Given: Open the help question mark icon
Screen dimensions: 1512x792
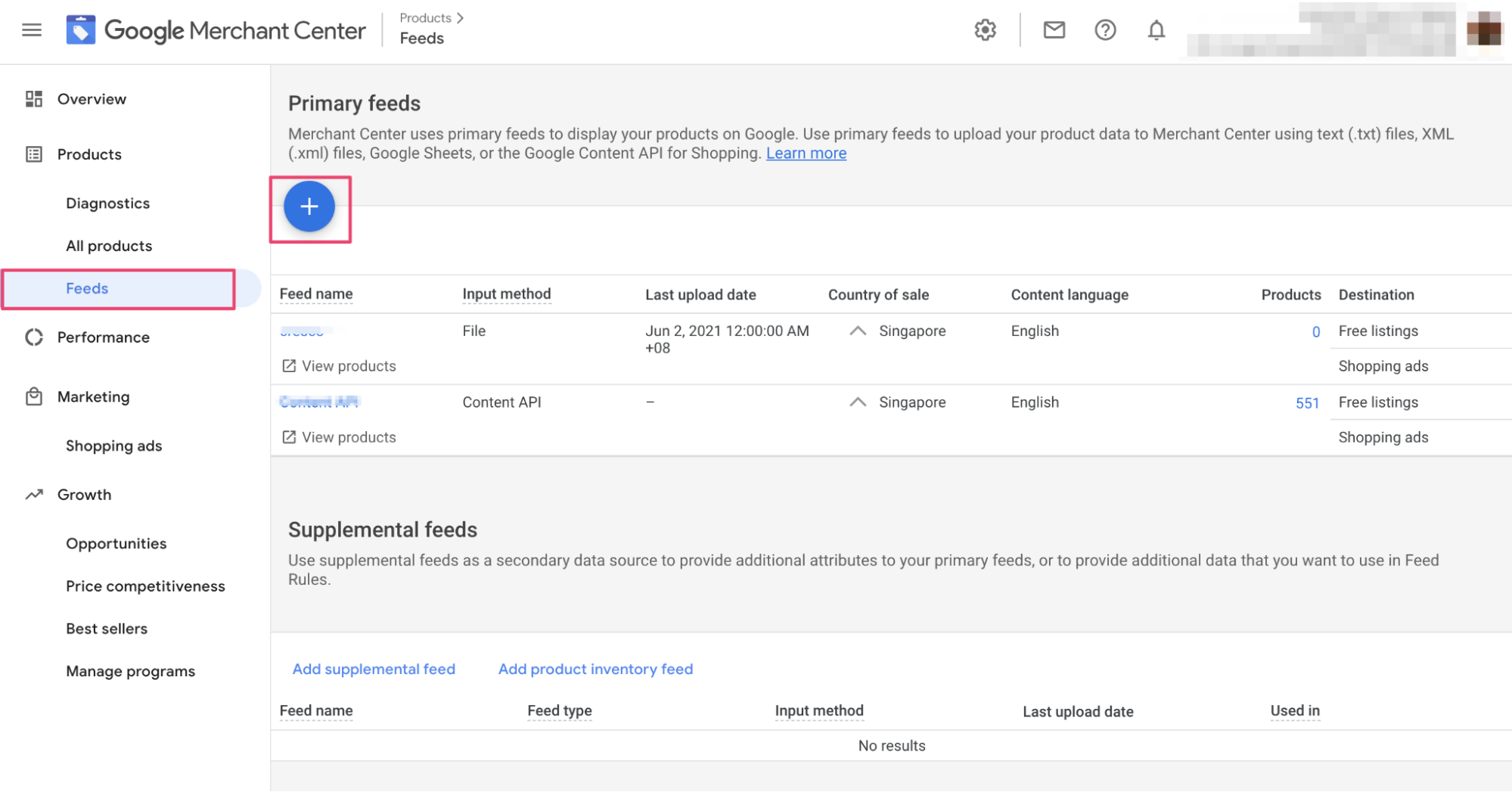Looking at the screenshot, I should [x=1105, y=30].
